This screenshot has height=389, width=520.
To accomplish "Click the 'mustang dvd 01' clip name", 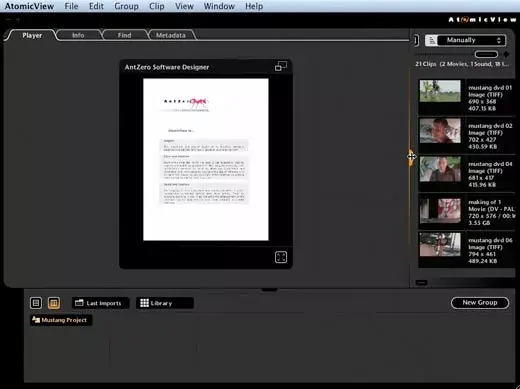I will pyautogui.click(x=490, y=88).
